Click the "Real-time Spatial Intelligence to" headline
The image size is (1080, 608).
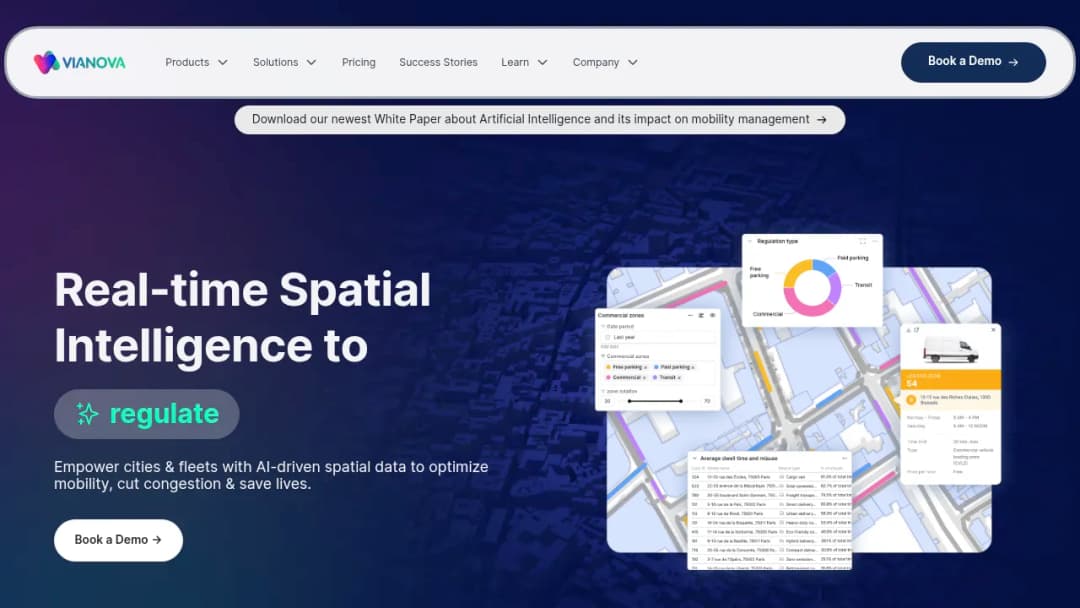[242, 317]
